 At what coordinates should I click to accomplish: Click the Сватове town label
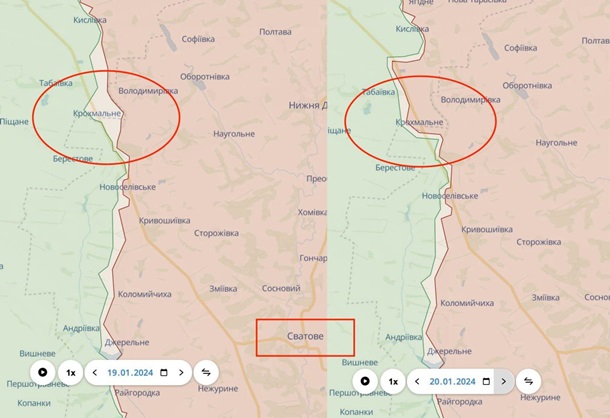(x=305, y=336)
